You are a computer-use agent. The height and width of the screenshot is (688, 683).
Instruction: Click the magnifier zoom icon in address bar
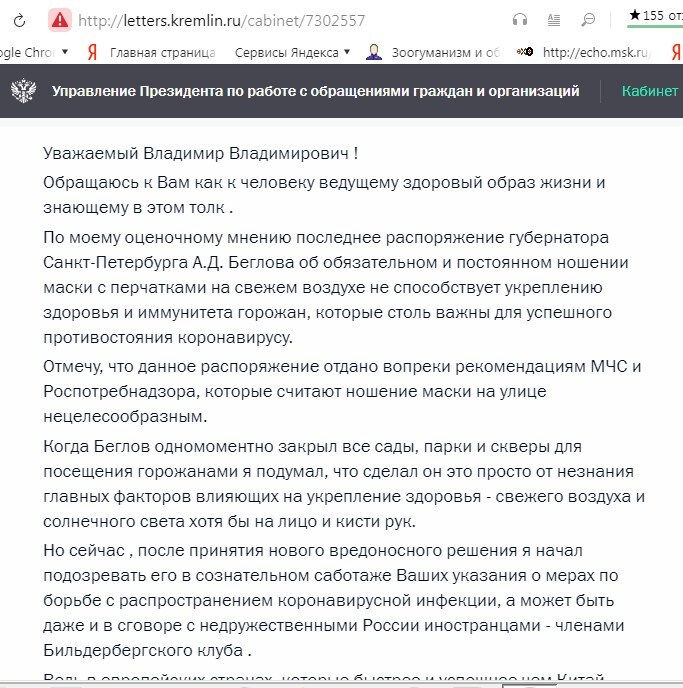pos(589,19)
